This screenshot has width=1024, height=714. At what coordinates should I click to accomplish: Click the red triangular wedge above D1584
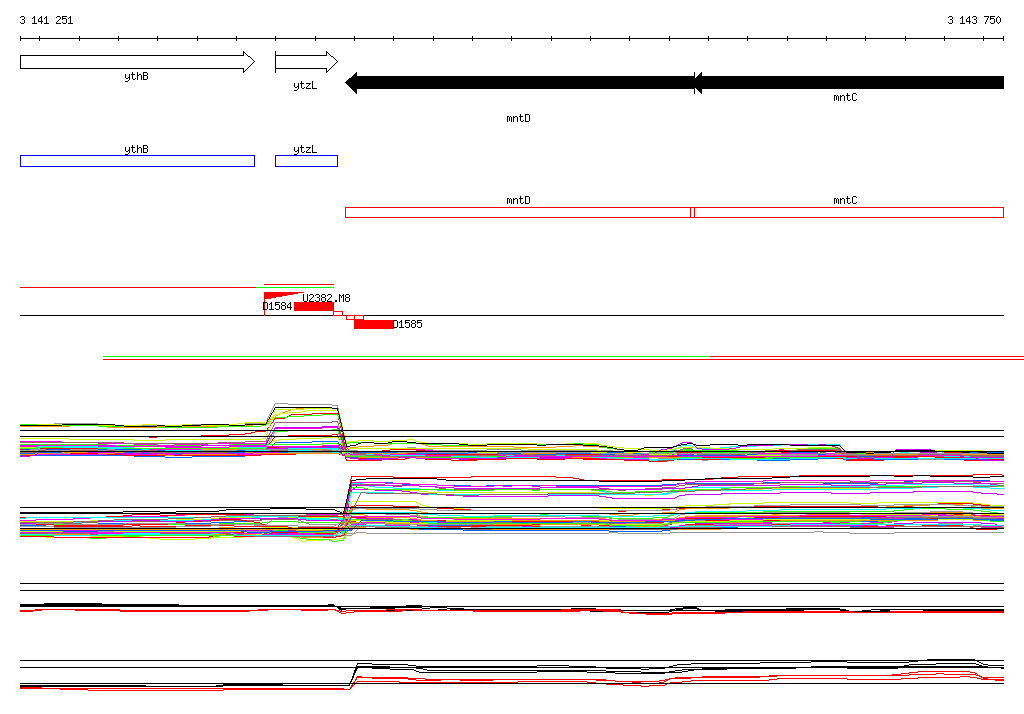coord(280,295)
